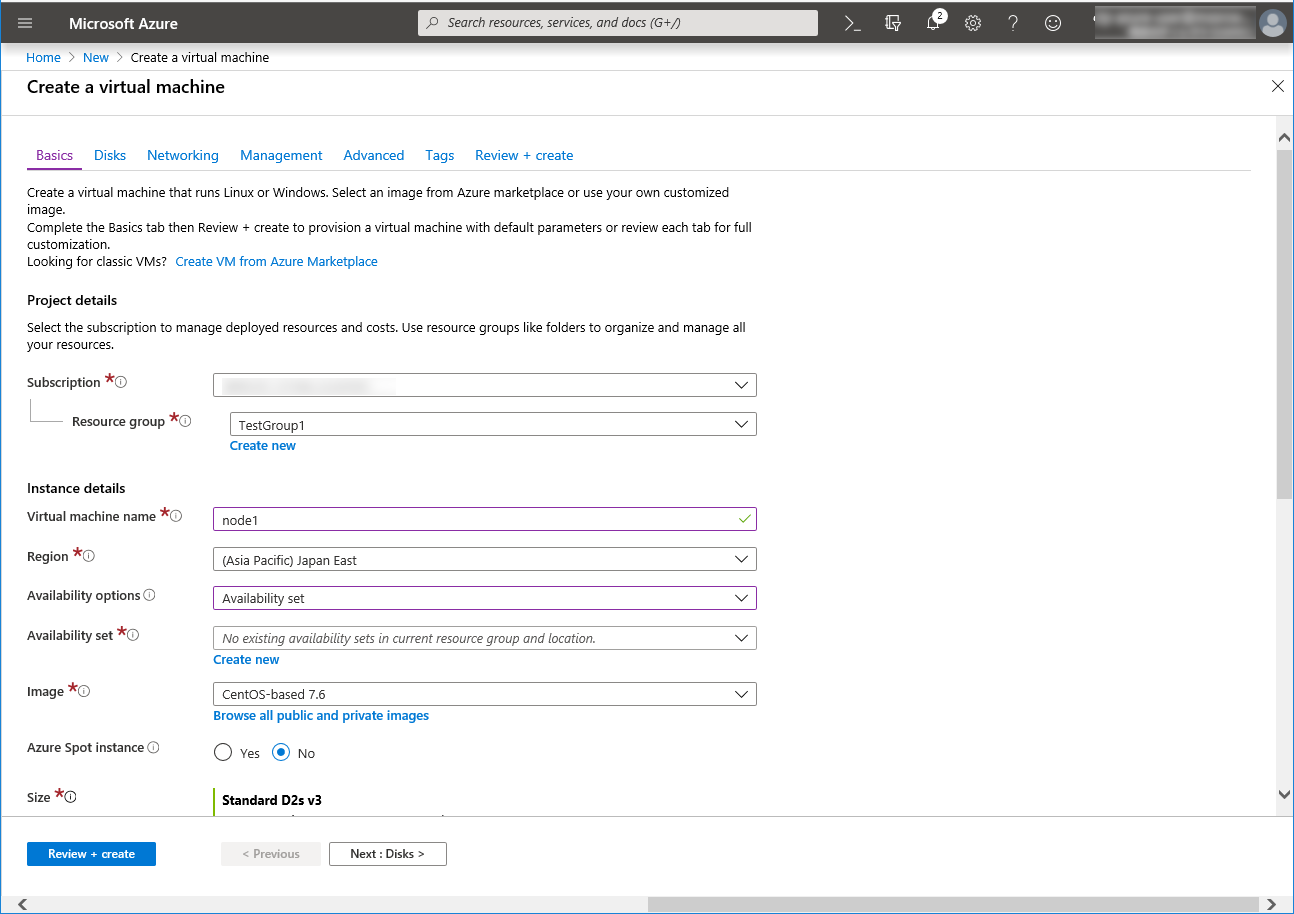Open portal settings gear
The height and width of the screenshot is (914, 1294).
click(x=973, y=23)
